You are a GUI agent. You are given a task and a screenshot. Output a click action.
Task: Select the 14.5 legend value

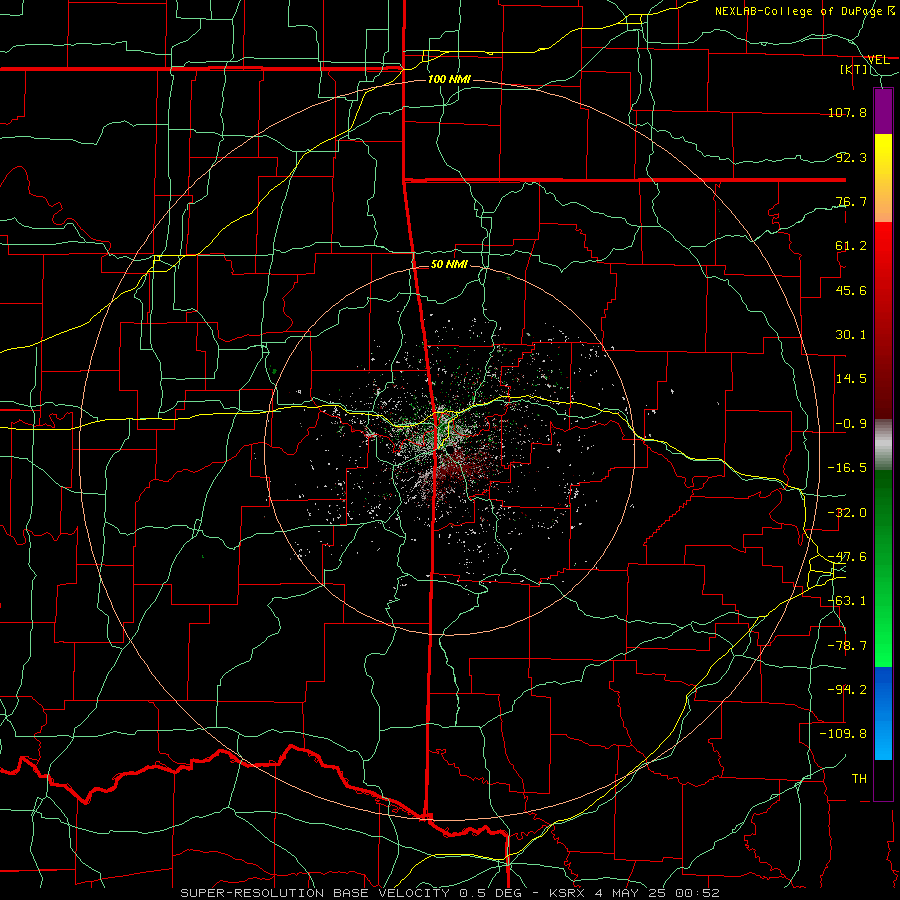point(851,379)
